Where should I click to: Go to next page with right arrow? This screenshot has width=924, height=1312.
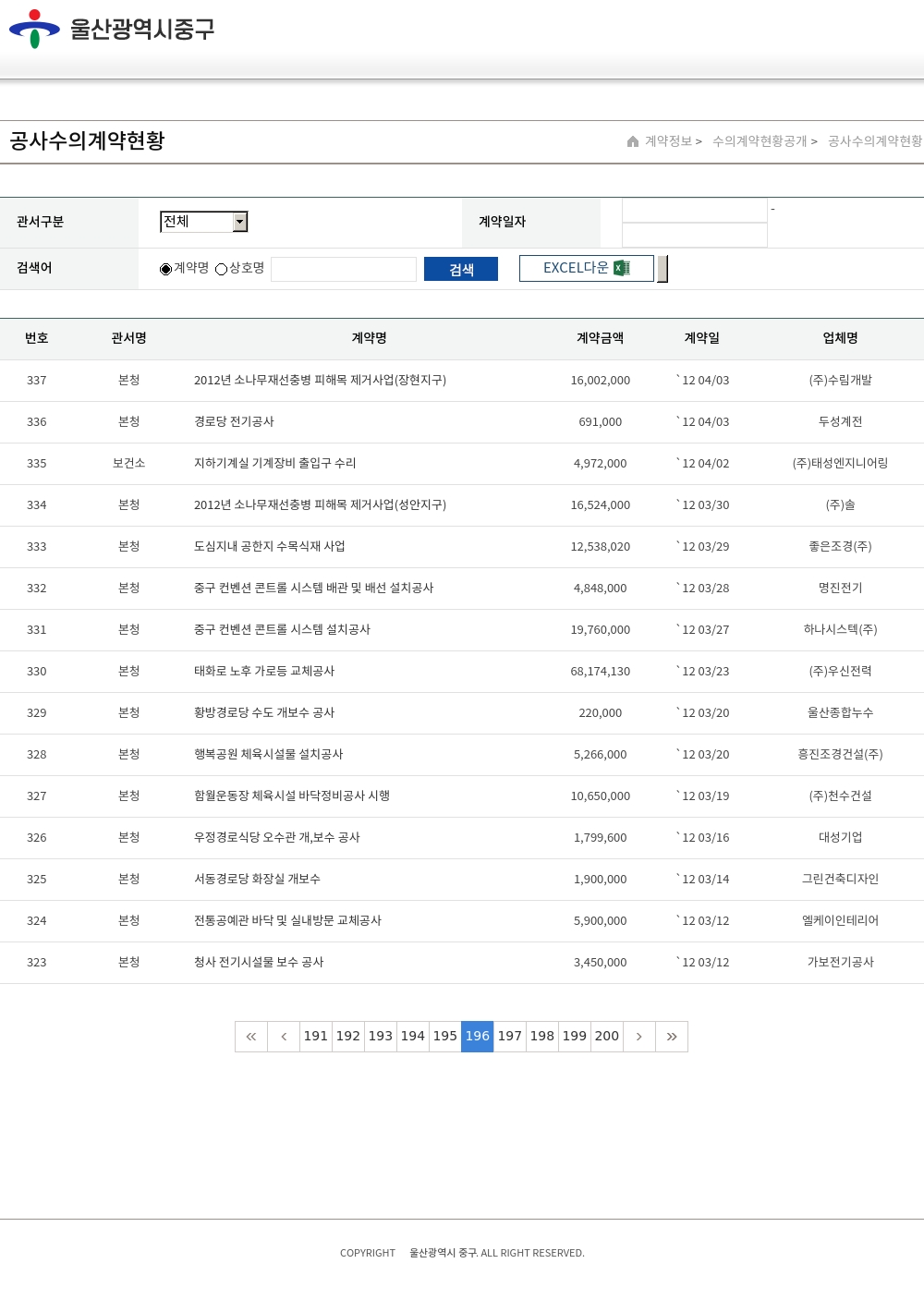click(638, 1037)
